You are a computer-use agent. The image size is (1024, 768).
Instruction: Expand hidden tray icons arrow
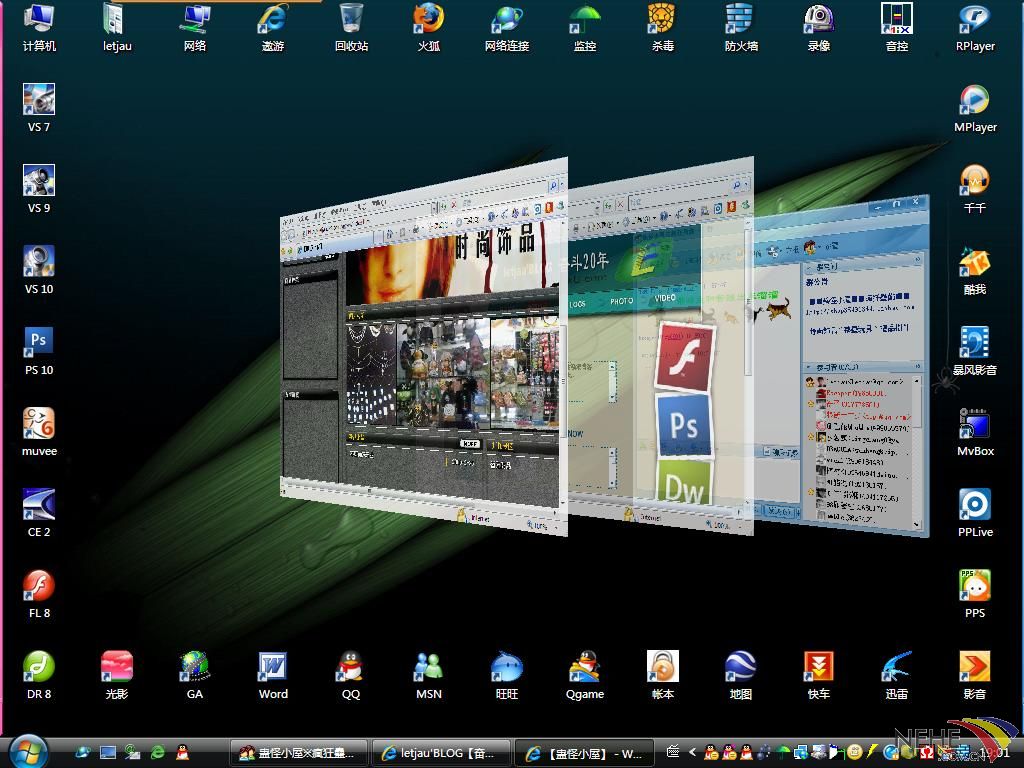(x=692, y=752)
